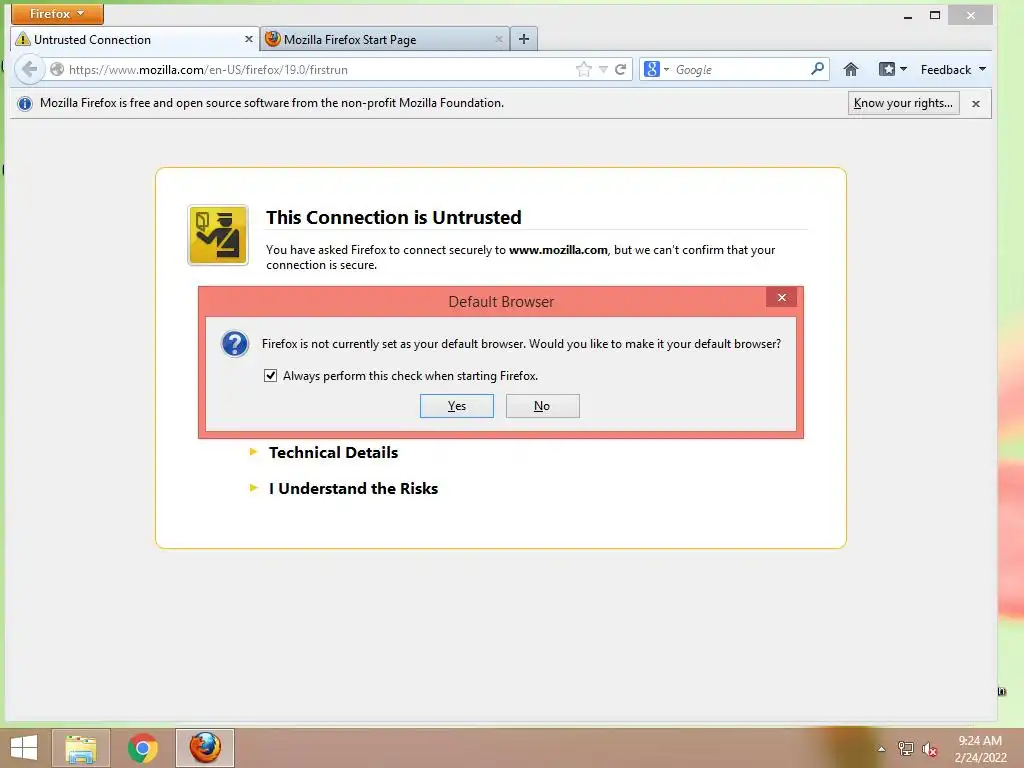
Task: Close the Default Browser dialog
Action: click(x=782, y=298)
